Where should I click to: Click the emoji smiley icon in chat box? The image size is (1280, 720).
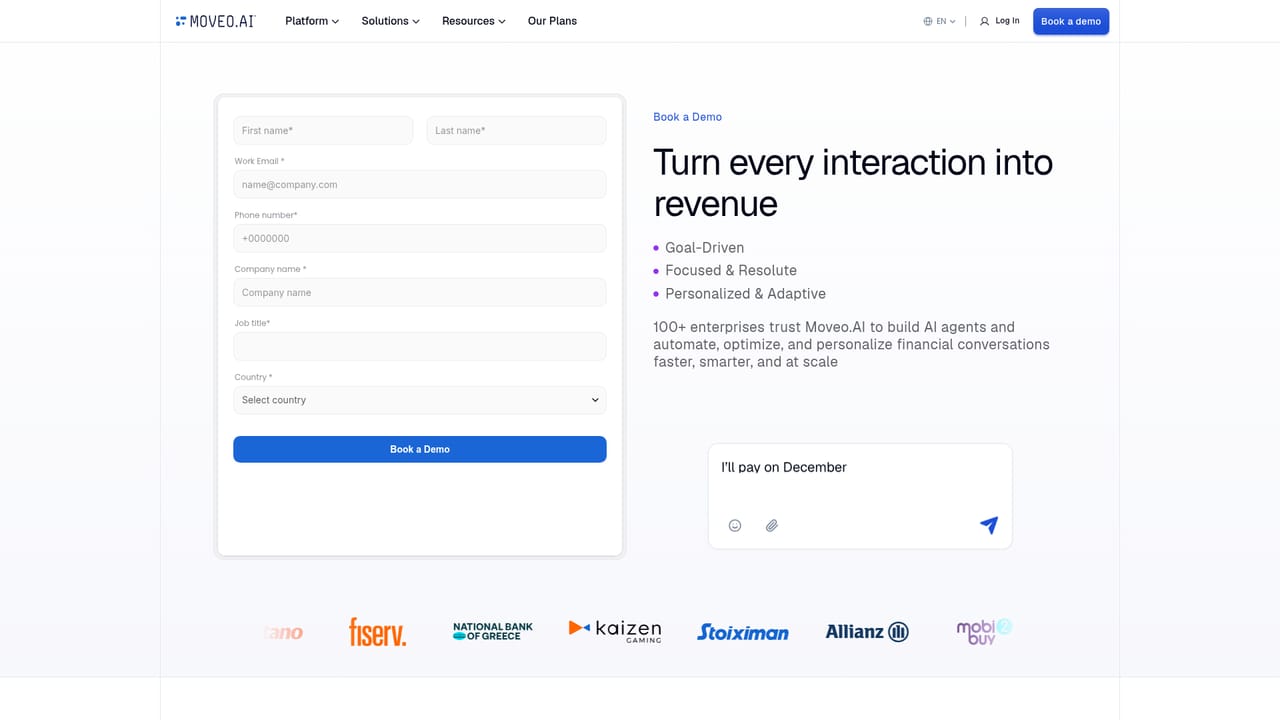coord(735,526)
